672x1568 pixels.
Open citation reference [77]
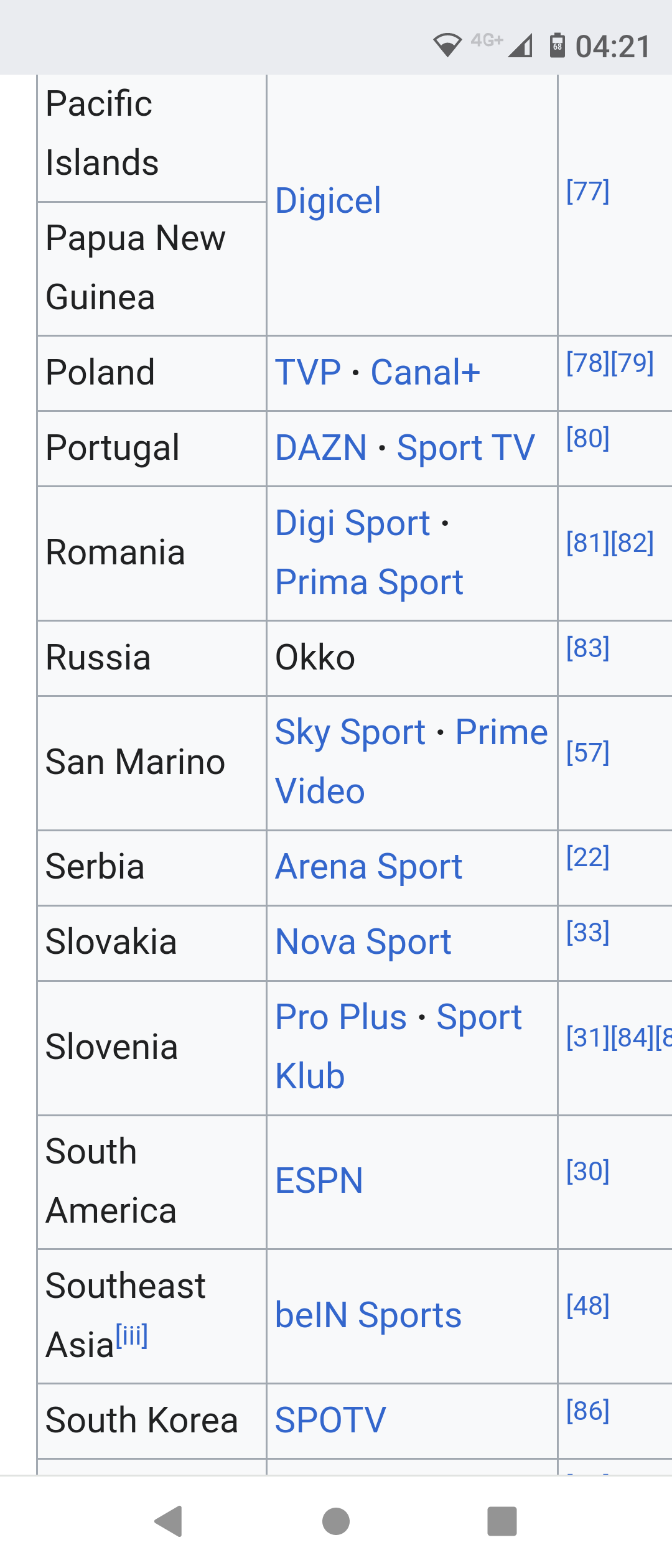[587, 192]
